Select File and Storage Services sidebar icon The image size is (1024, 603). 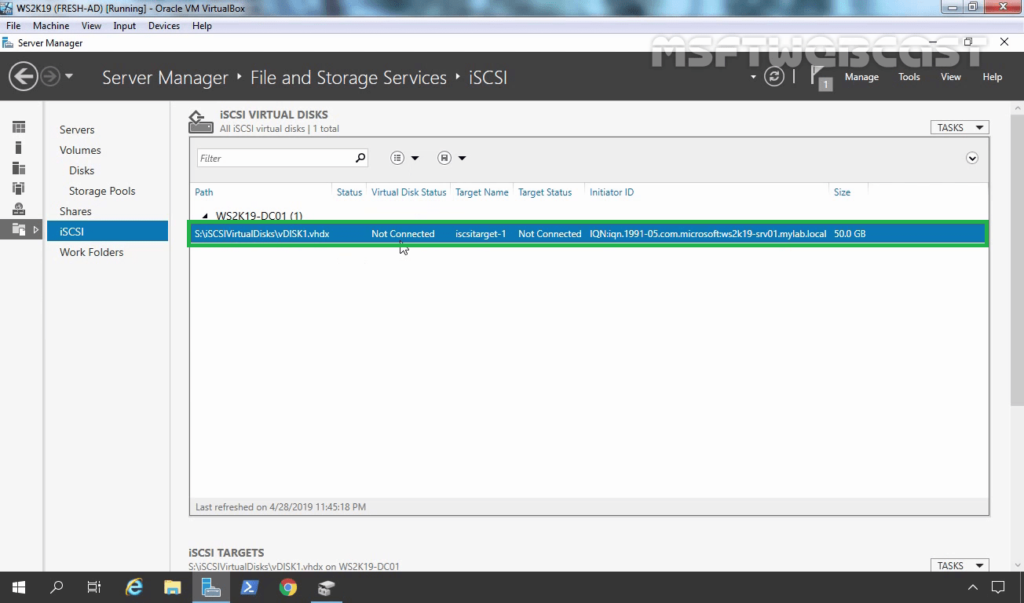pyautogui.click(x=19, y=229)
